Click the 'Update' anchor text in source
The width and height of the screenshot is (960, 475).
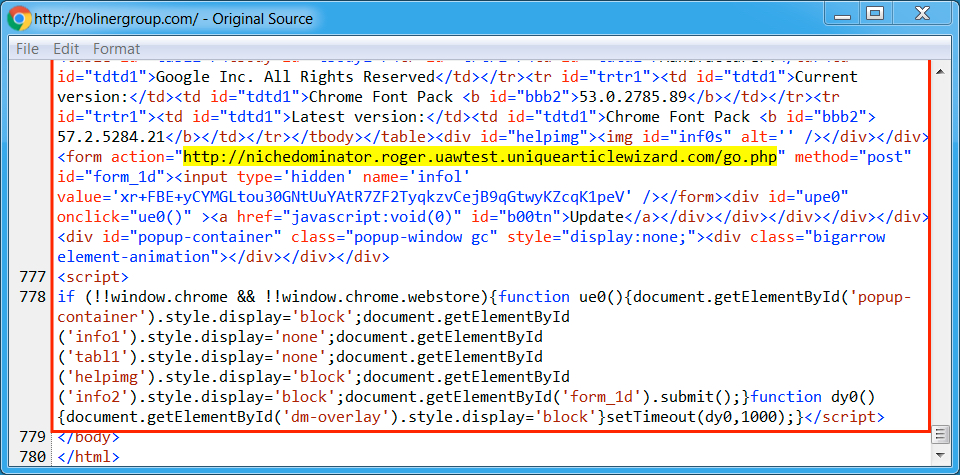tap(597, 217)
